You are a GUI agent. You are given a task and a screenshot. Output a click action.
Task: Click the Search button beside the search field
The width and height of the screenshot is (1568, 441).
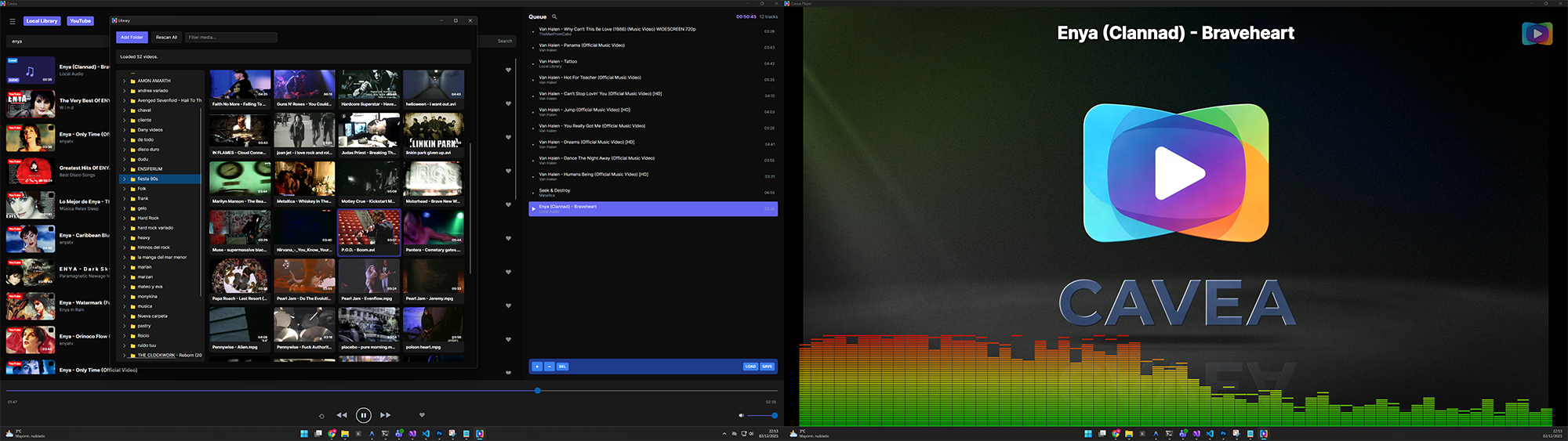[x=505, y=41]
